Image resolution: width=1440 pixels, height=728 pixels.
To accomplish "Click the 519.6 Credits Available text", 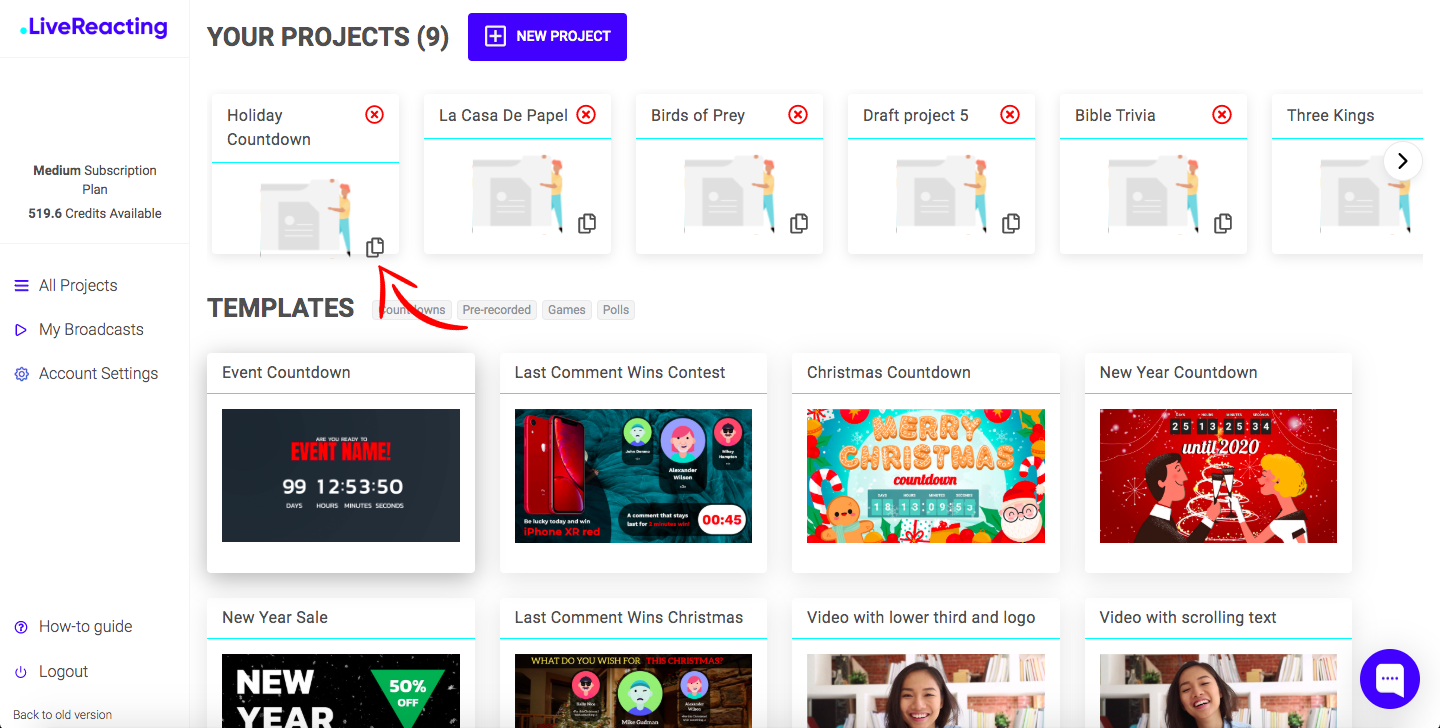I will 95,213.
